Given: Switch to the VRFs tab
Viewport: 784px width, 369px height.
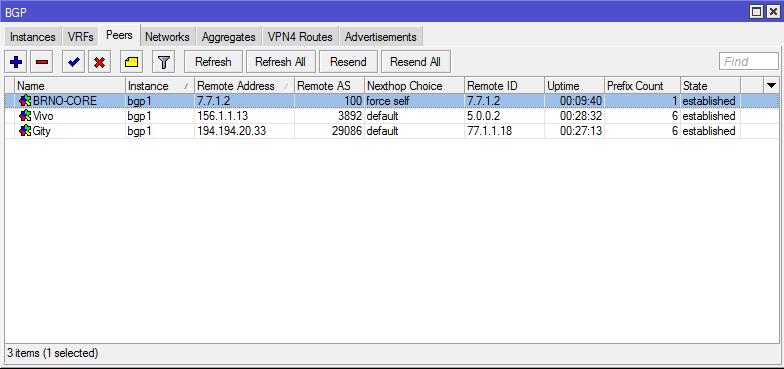Looking at the screenshot, I should (80, 37).
